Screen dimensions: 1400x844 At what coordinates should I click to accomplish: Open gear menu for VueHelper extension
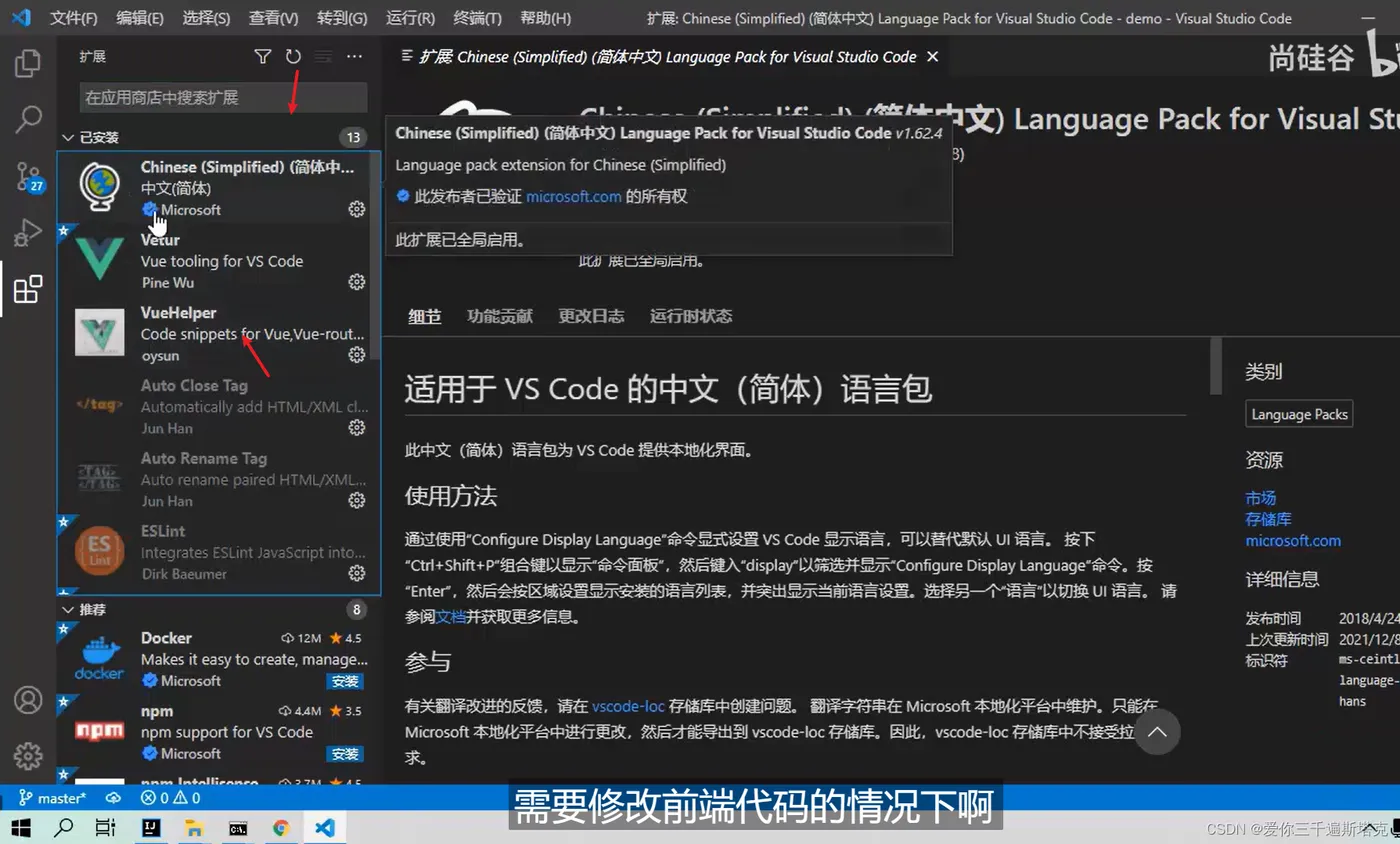pyautogui.click(x=356, y=355)
